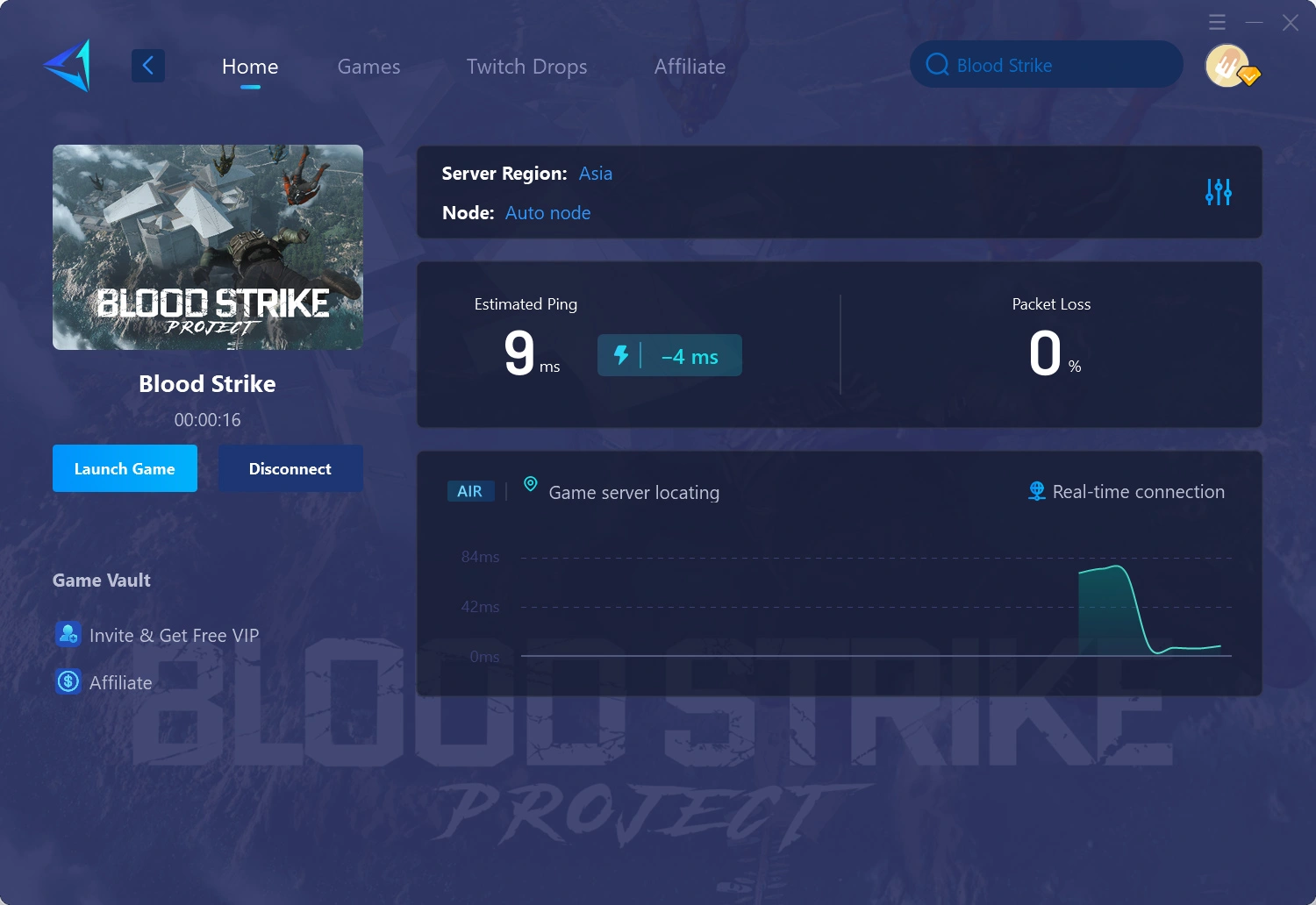Click the Game server locating pin icon

530,483
